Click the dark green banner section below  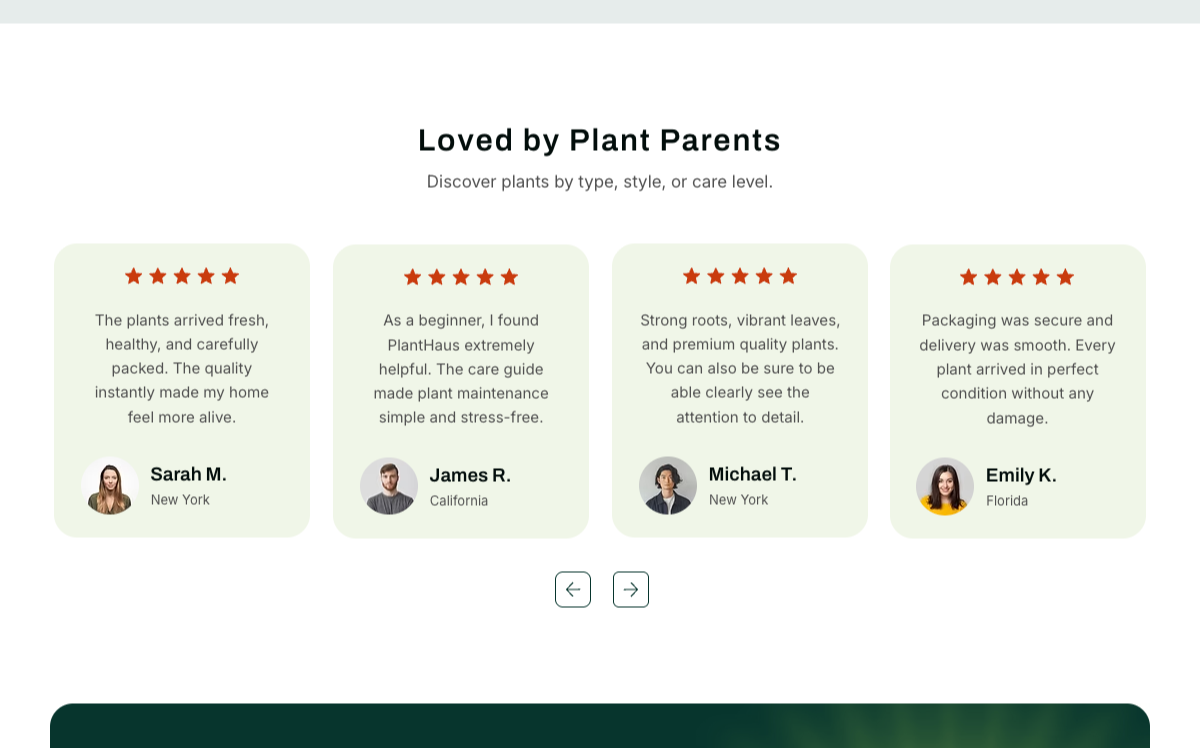point(600,726)
